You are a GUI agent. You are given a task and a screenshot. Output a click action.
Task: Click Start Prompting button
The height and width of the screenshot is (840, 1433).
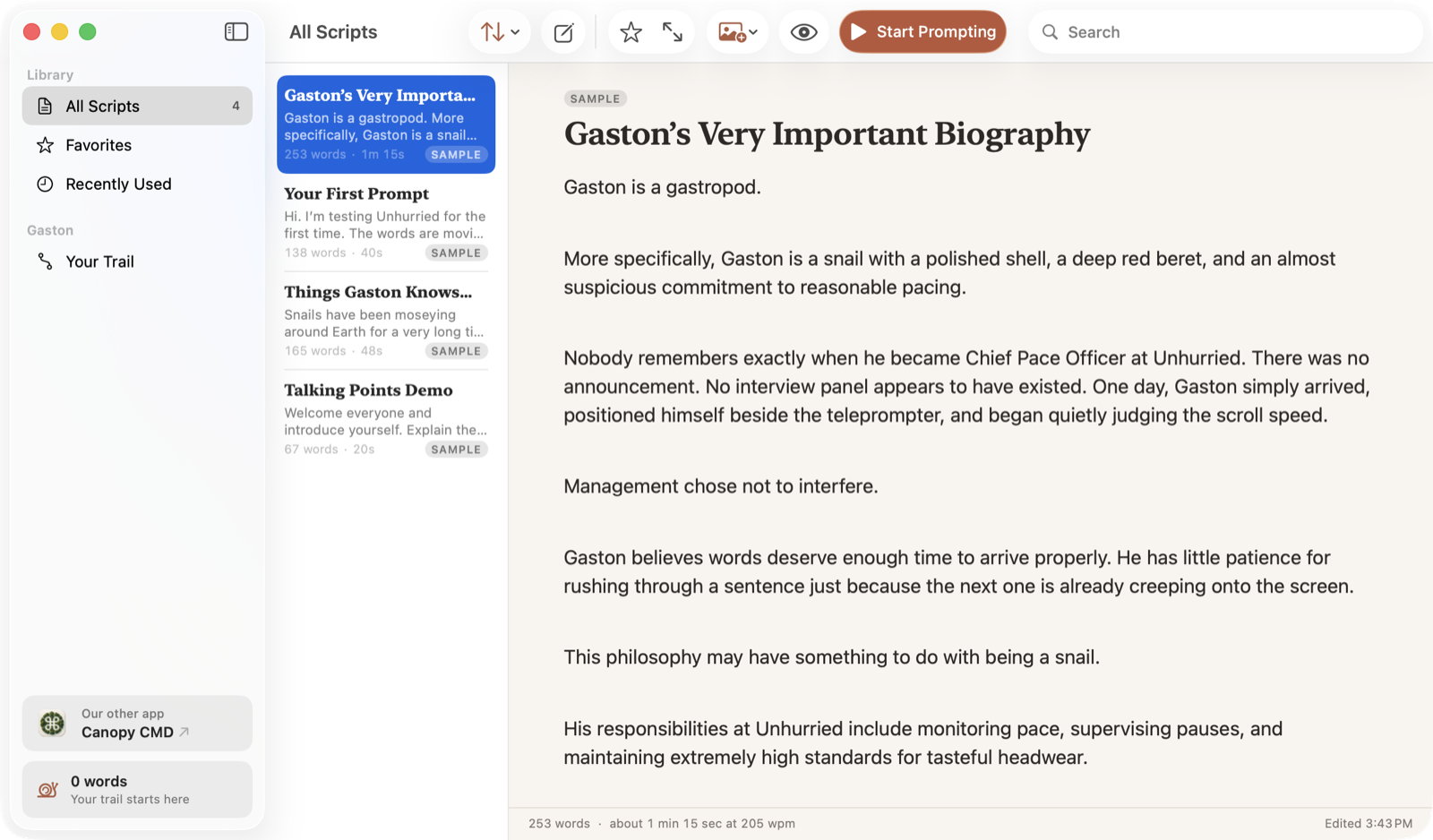922,32
